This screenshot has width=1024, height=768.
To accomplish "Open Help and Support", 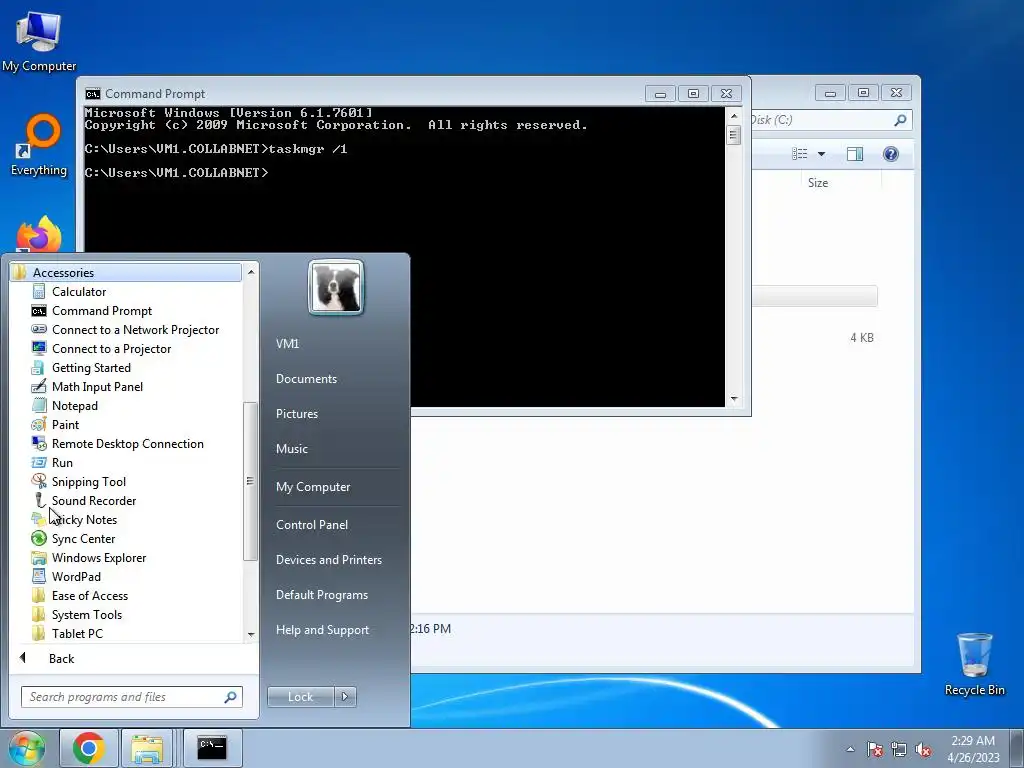I will pyautogui.click(x=322, y=630).
